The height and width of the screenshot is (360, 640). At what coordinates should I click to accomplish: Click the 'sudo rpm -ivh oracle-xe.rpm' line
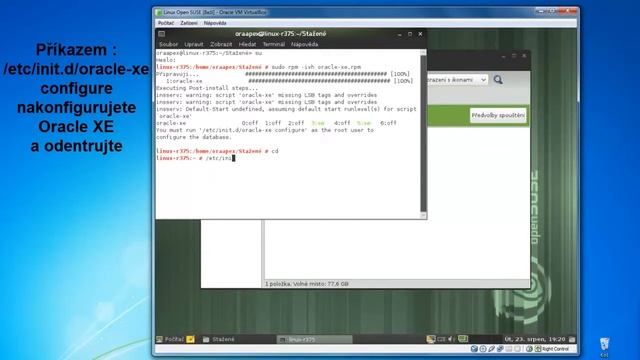[x=258, y=67]
